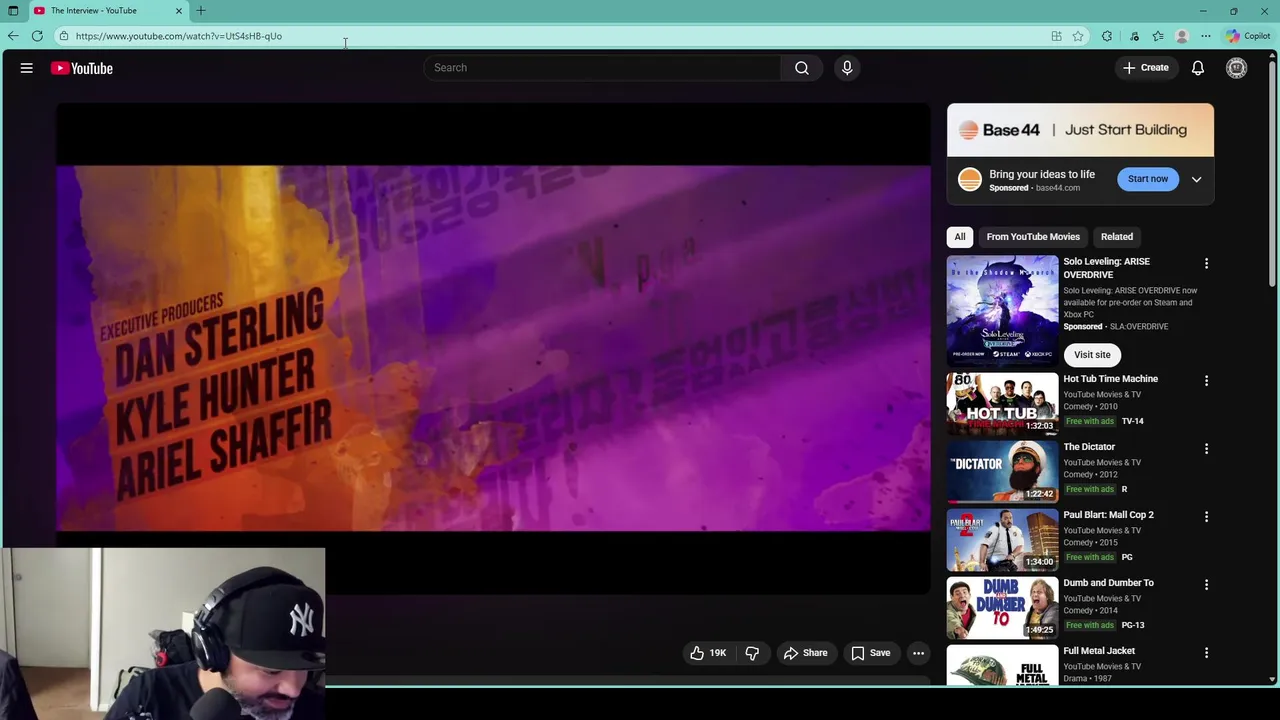The image size is (1280, 720).
Task: Open tab actions menu icon
Action: pos(13,11)
